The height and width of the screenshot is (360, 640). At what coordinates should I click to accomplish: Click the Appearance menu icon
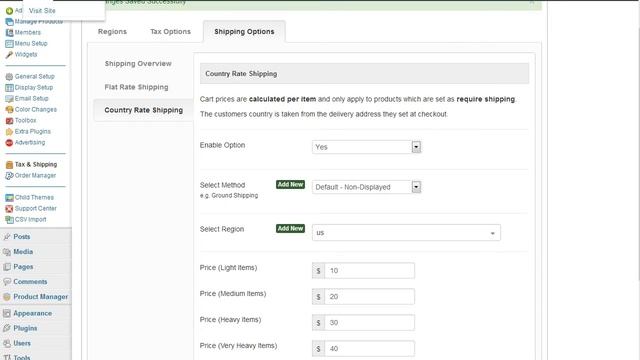point(7,313)
